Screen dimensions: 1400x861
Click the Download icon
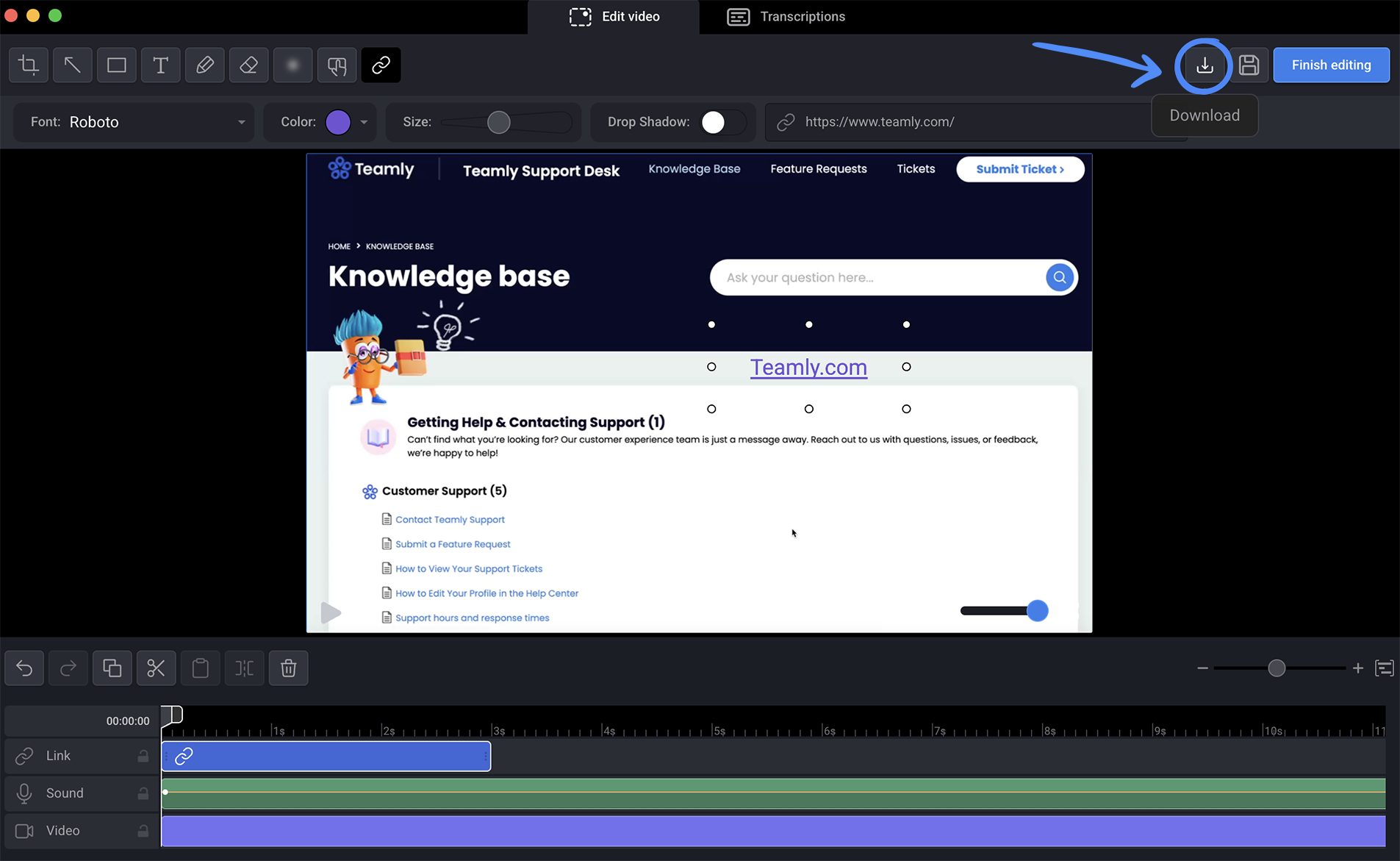[1205, 65]
